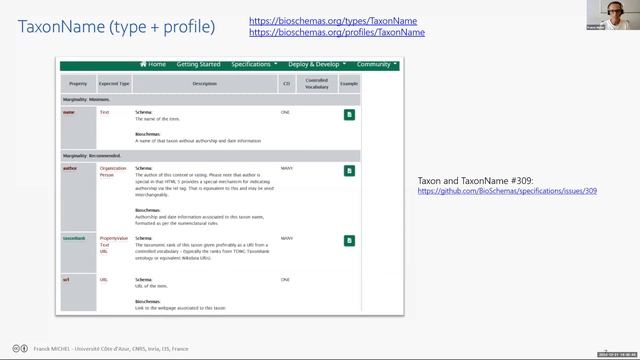Expand the Deploy & Develop dropdown

click(317, 64)
